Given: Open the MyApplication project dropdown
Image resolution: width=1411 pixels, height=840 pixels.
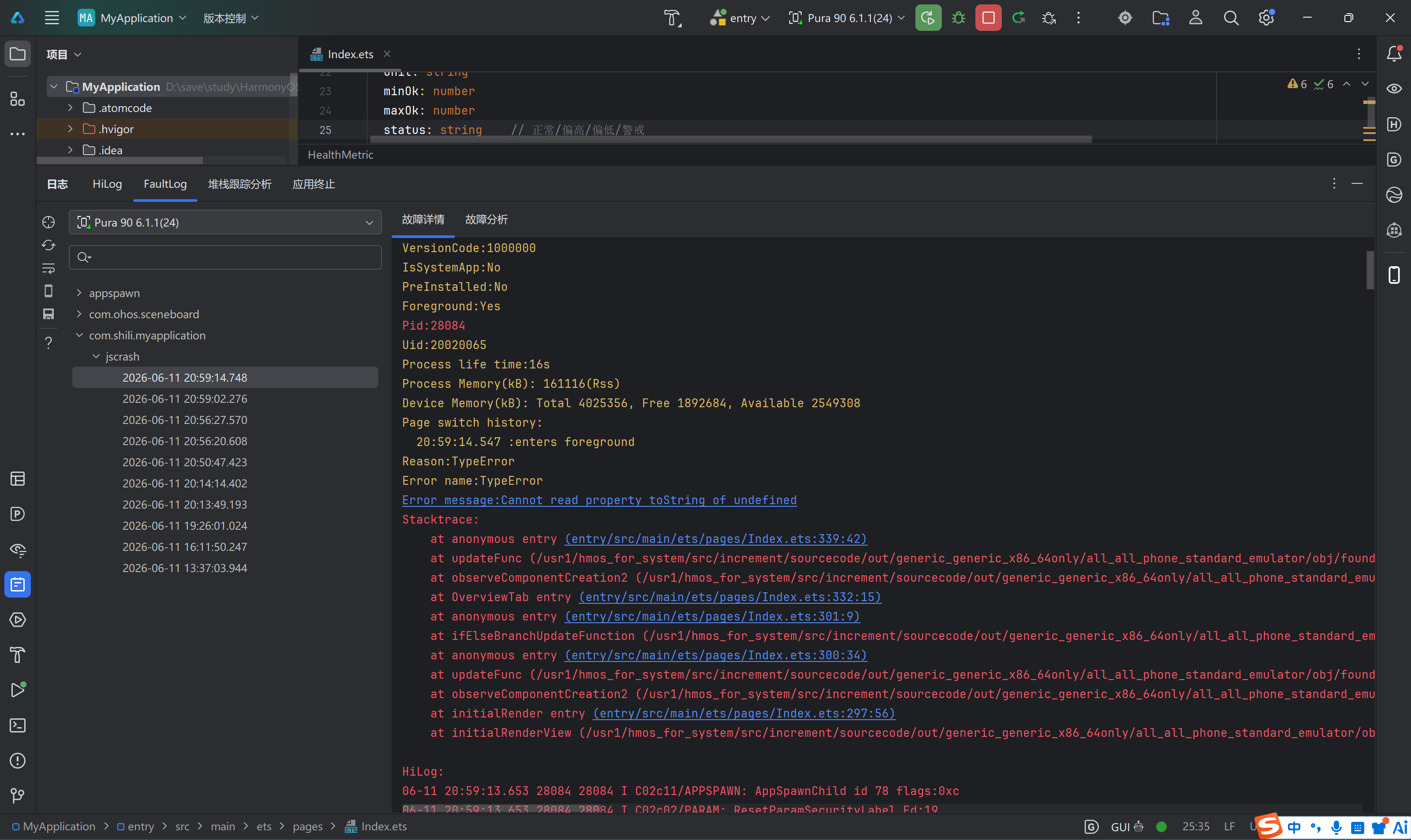Looking at the screenshot, I should point(132,18).
